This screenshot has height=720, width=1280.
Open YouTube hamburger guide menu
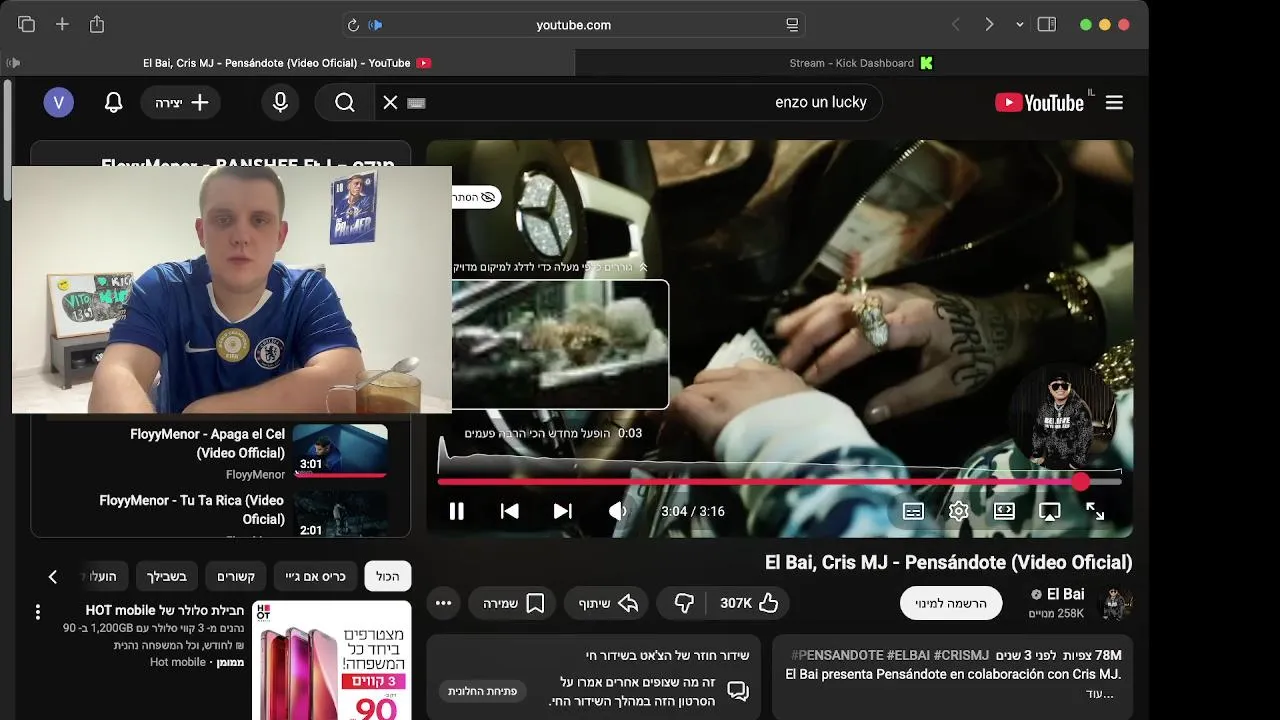(x=1114, y=102)
